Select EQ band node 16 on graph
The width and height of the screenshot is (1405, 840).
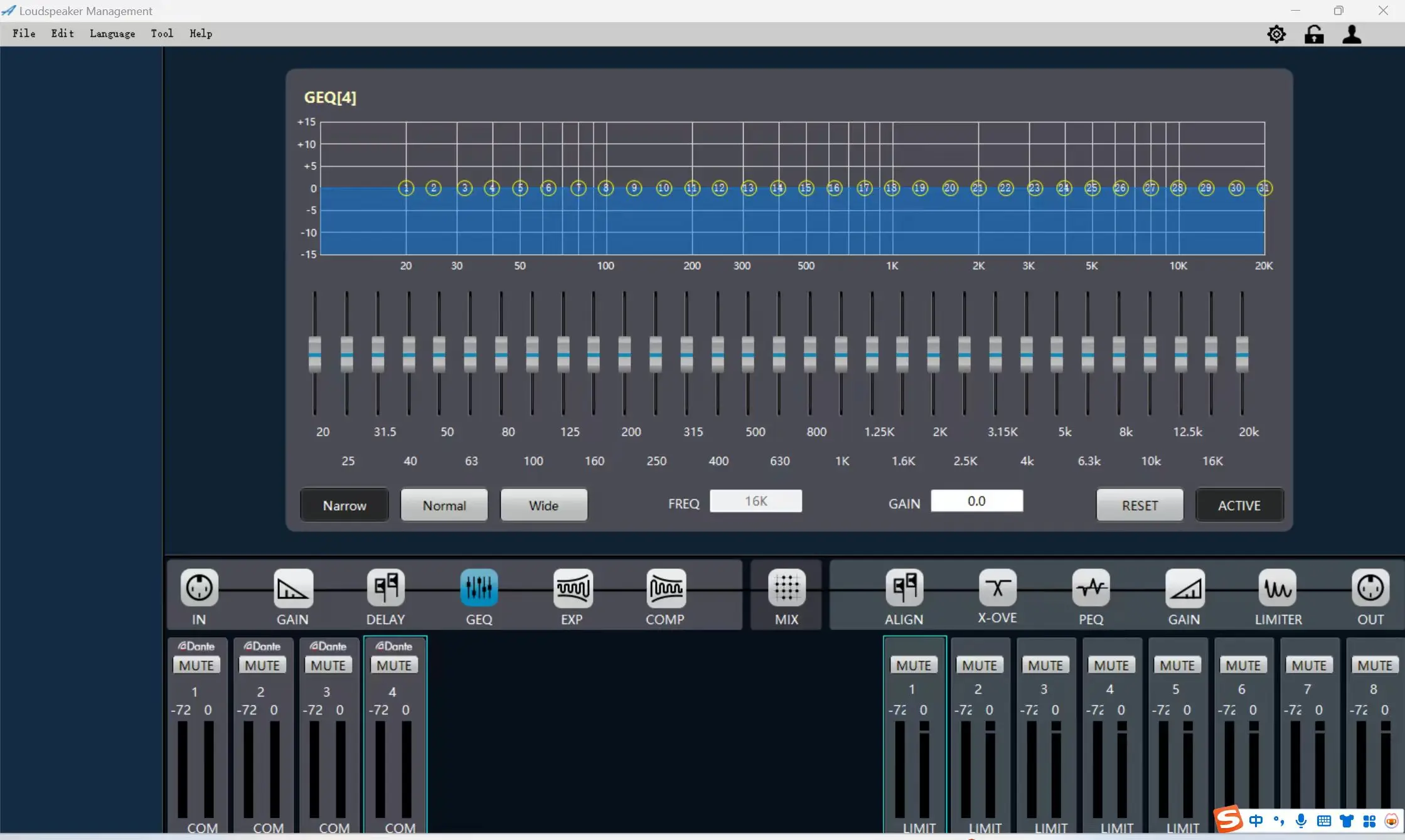(834, 188)
